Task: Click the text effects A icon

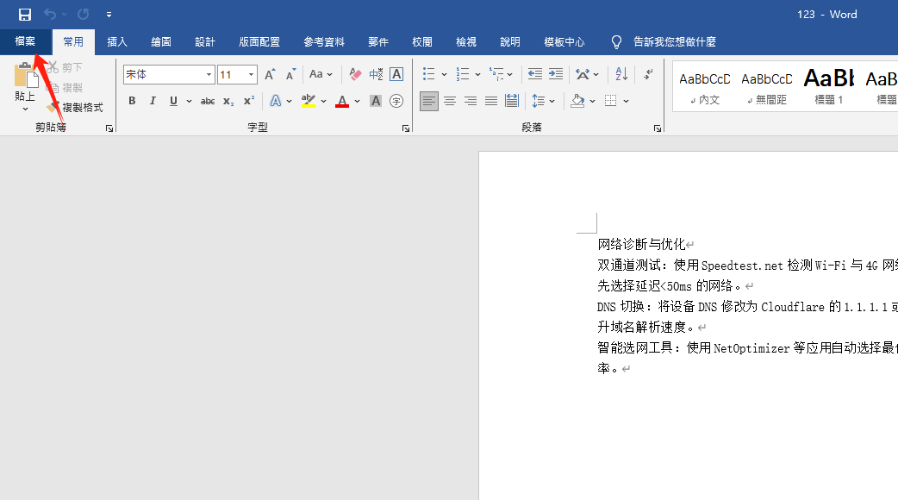Action: [x=275, y=101]
